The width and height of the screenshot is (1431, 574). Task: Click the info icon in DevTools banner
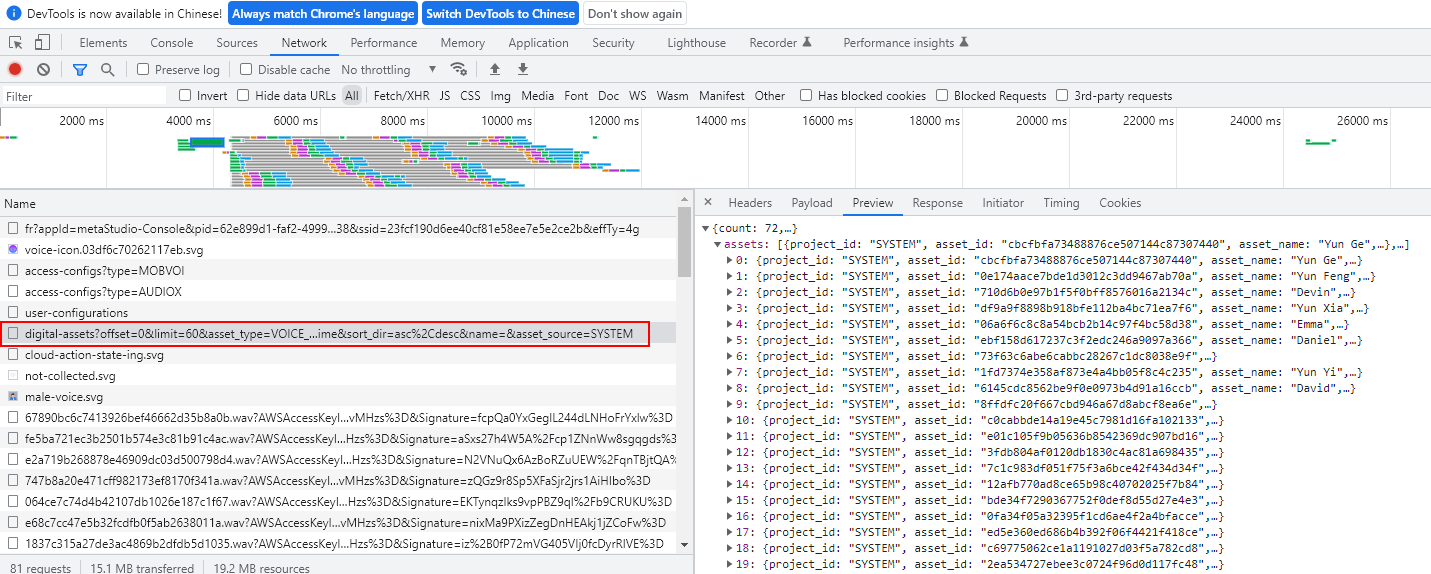[x=14, y=14]
